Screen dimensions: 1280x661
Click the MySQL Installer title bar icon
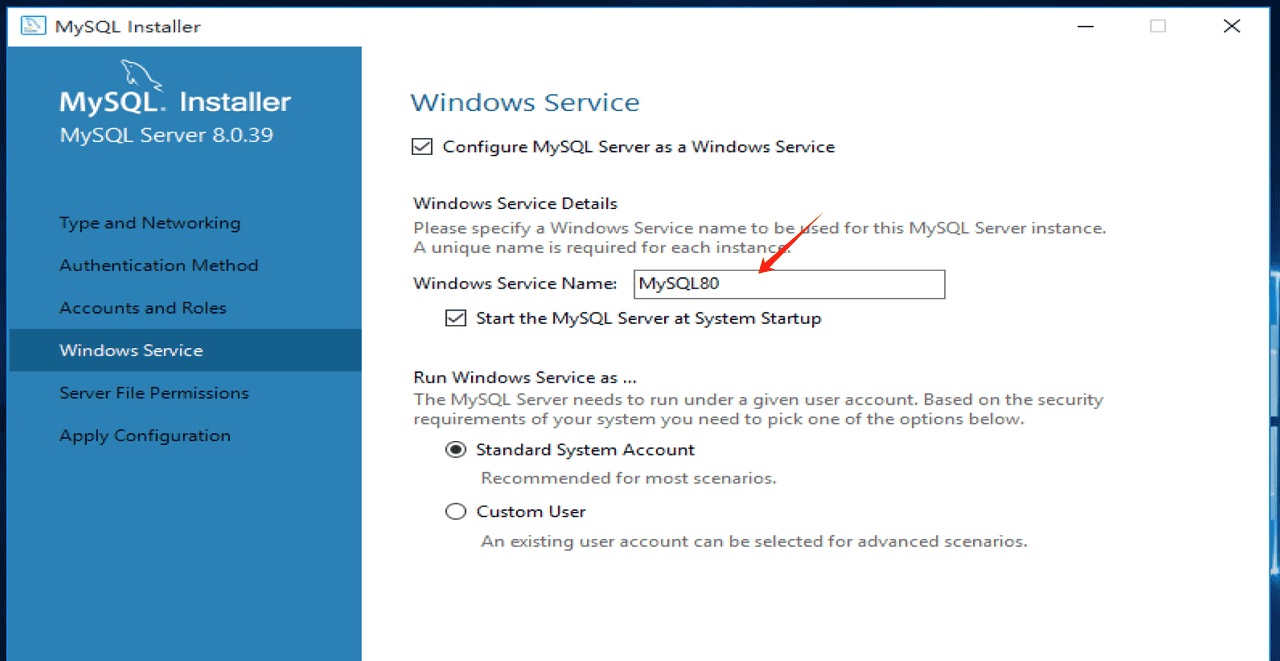point(33,26)
